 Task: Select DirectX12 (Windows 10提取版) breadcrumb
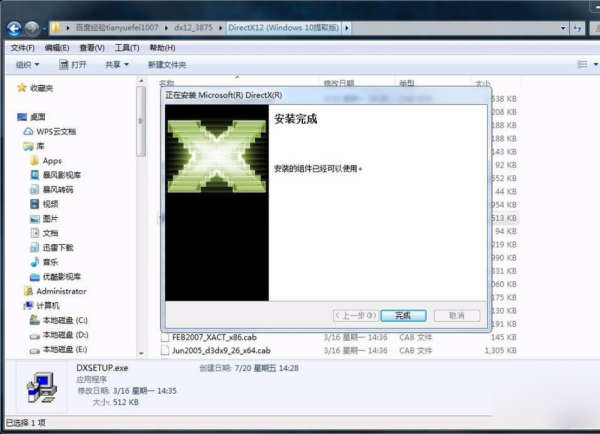(x=283, y=28)
